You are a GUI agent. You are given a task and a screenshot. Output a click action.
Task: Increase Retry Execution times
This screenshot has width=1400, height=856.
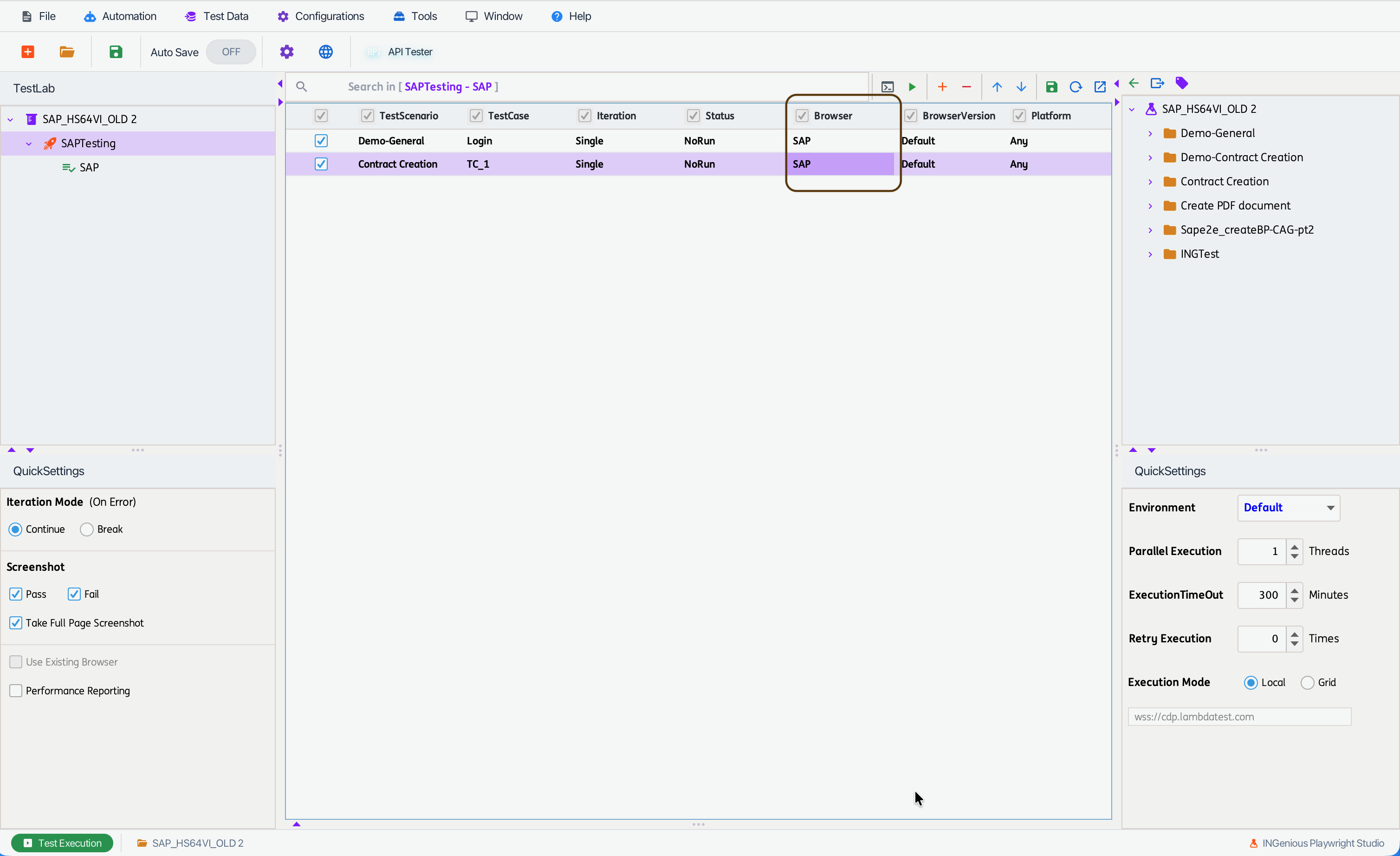pos(1294,634)
